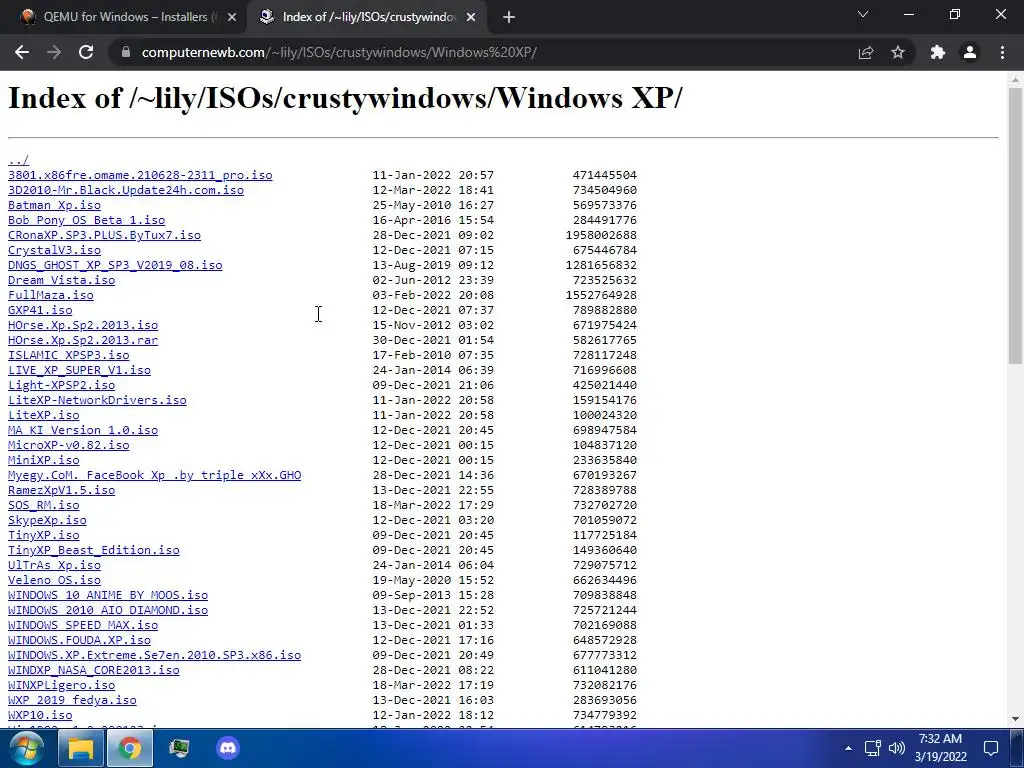Download WINDOWS_10_ANIME_BY_MOOS.iso
1024x768 pixels.
coord(108,596)
